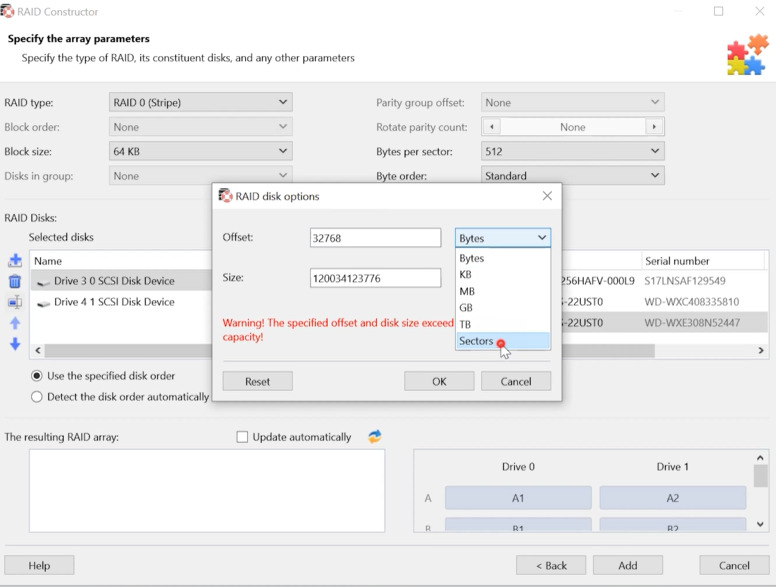Screen dimensions: 776x587
Task: Click the trash remove disk icon
Action: (x=15, y=281)
